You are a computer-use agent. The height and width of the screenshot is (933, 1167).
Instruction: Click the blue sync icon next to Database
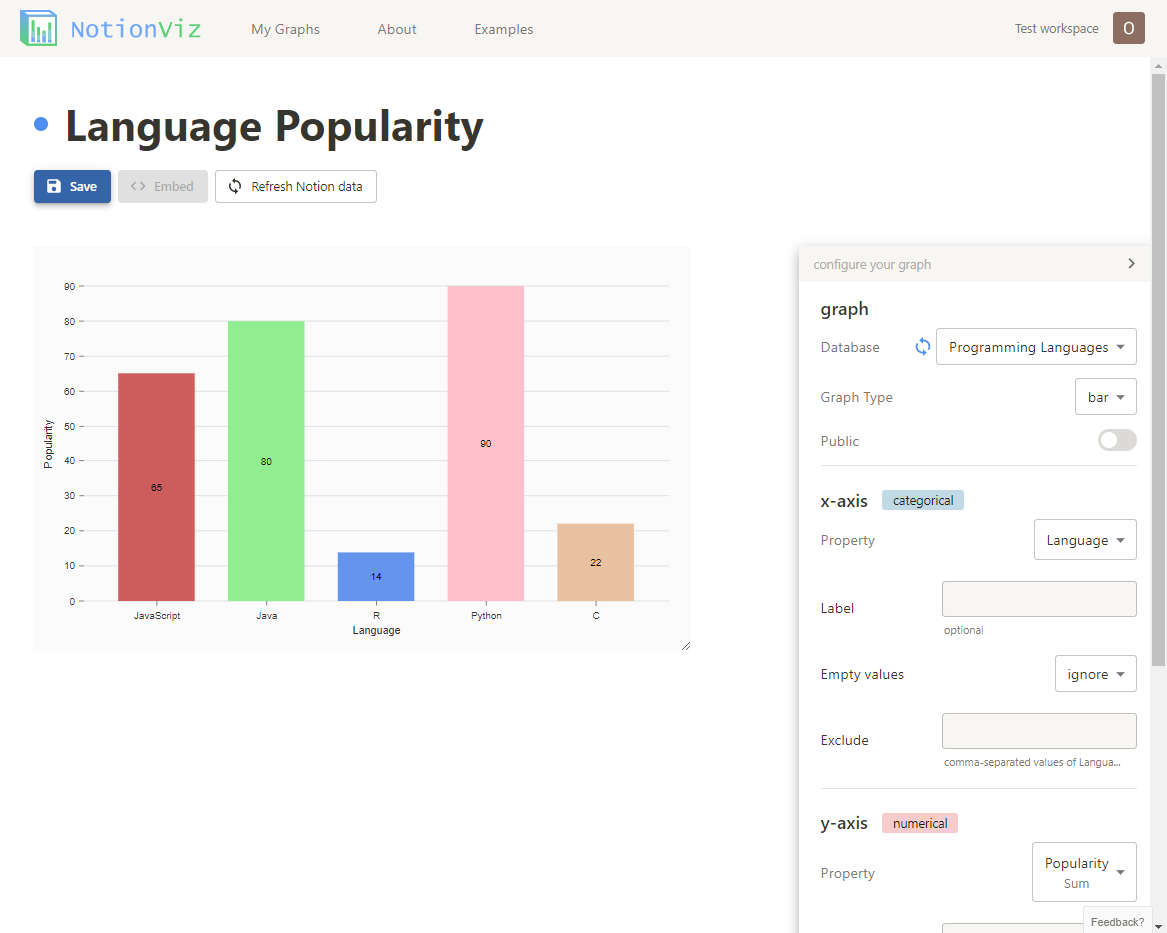pos(921,347)
